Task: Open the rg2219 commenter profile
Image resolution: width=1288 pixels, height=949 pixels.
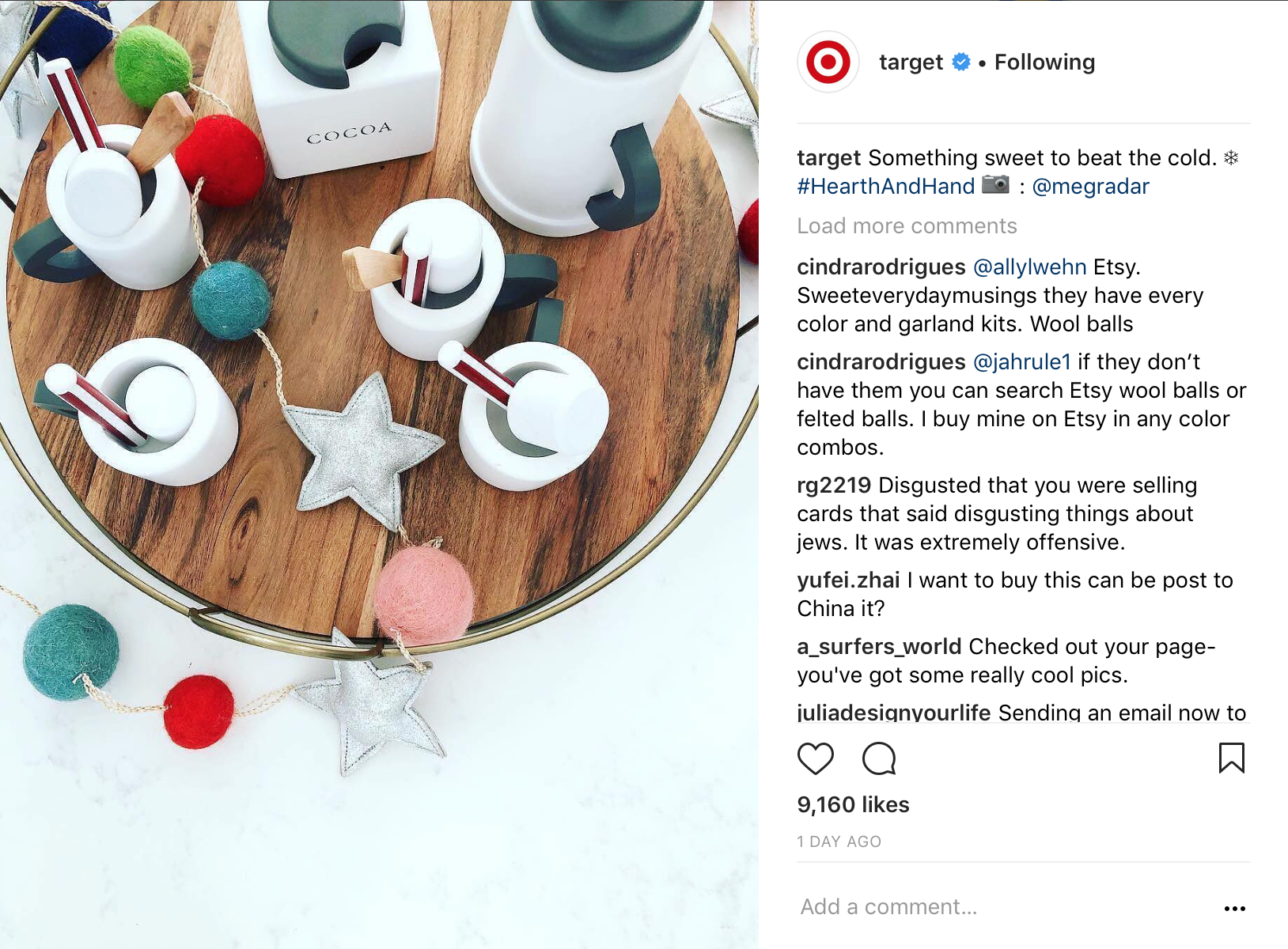Action: 834,486
